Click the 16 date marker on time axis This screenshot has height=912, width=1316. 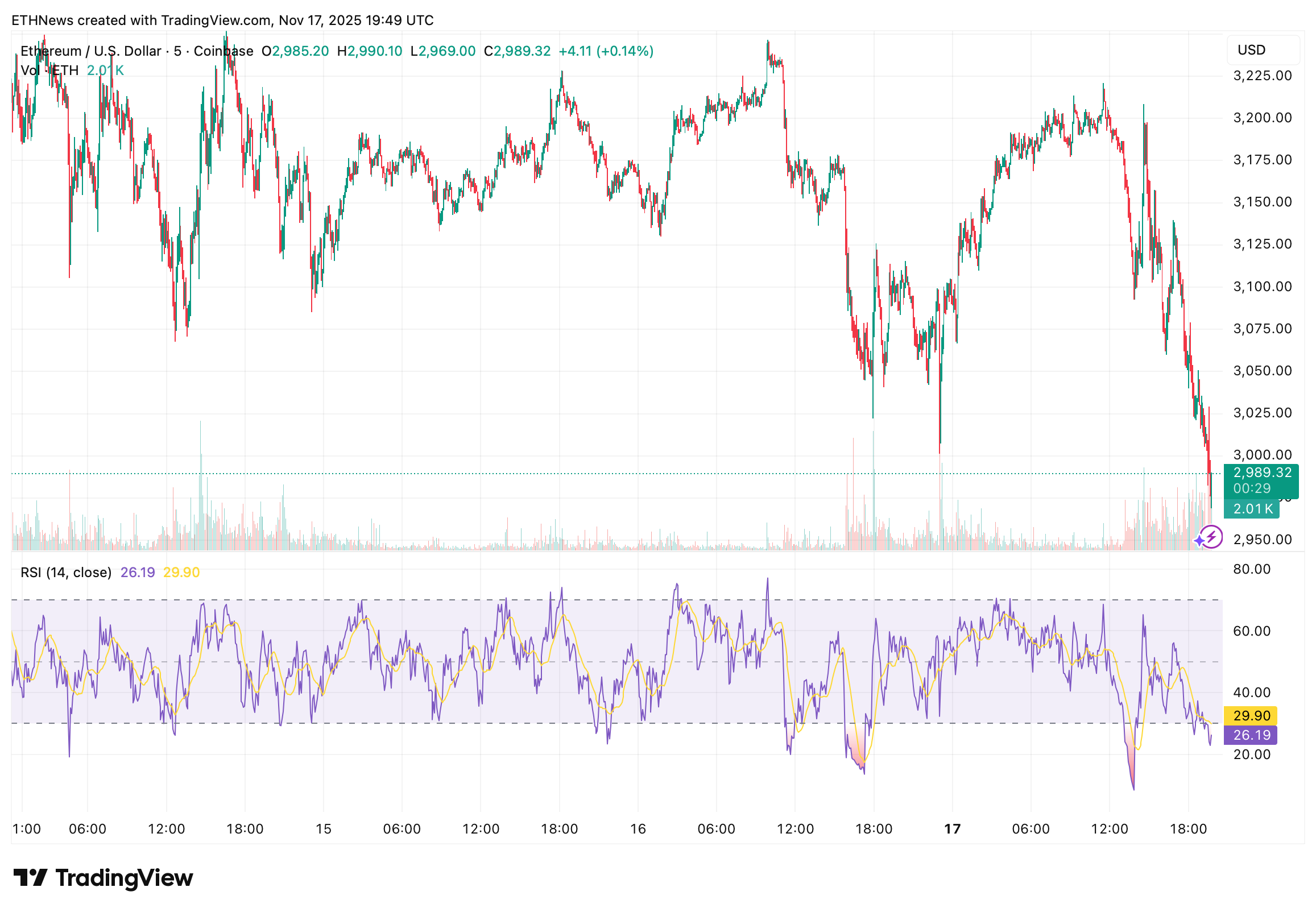click(x=638, y=828)
